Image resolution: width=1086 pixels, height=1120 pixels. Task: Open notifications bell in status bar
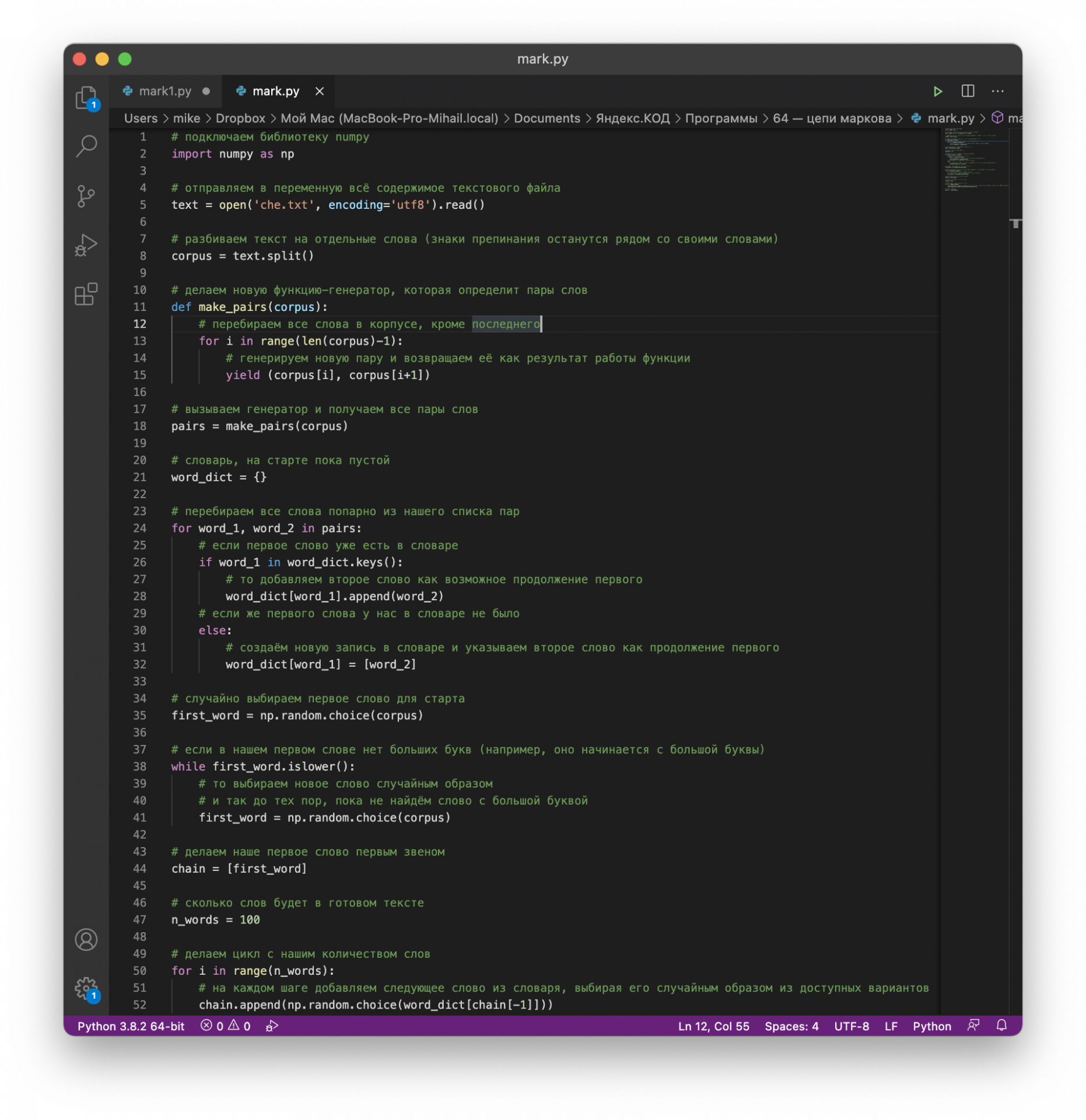1001,1025
